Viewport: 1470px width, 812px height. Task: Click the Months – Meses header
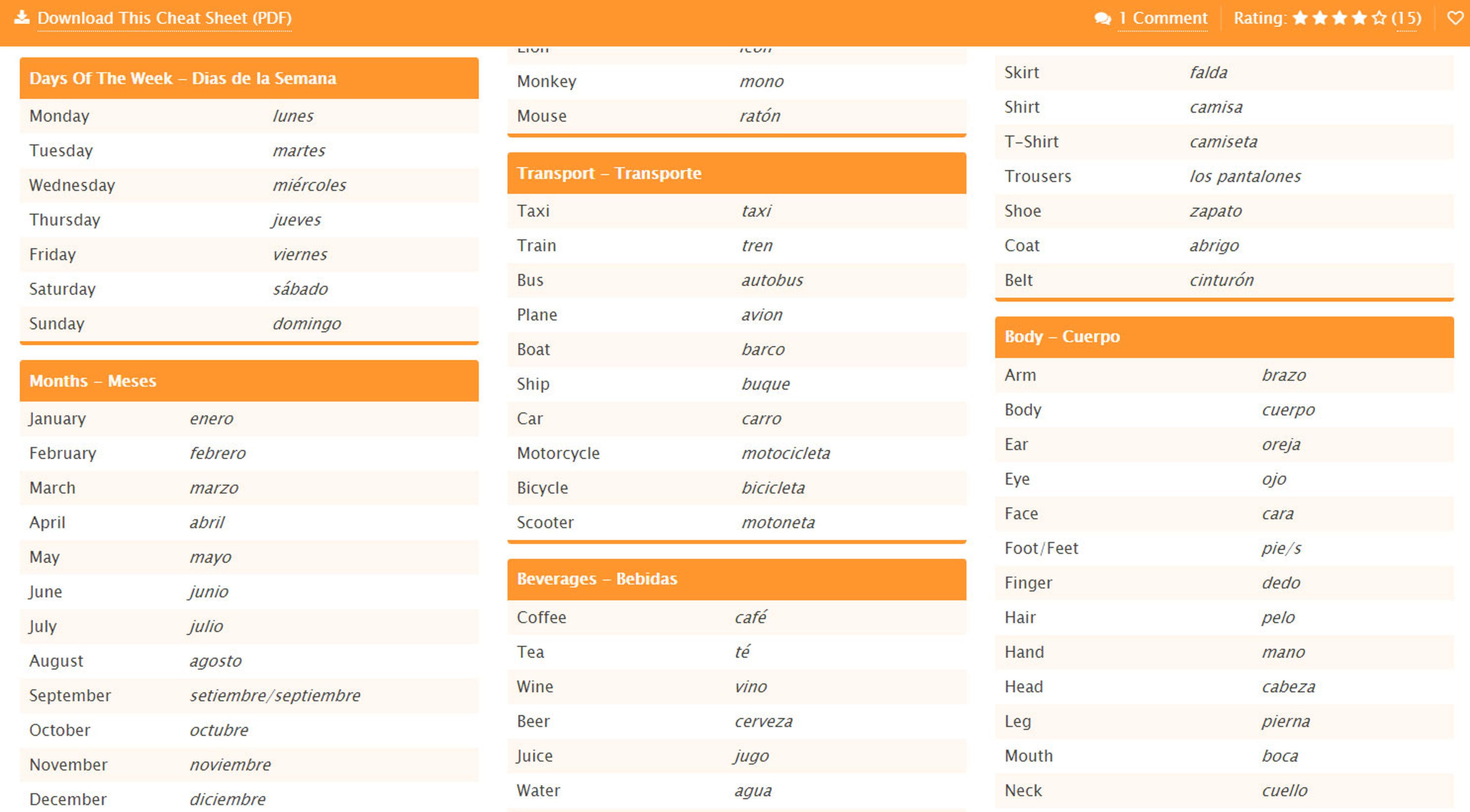click(x=92, y=381)
